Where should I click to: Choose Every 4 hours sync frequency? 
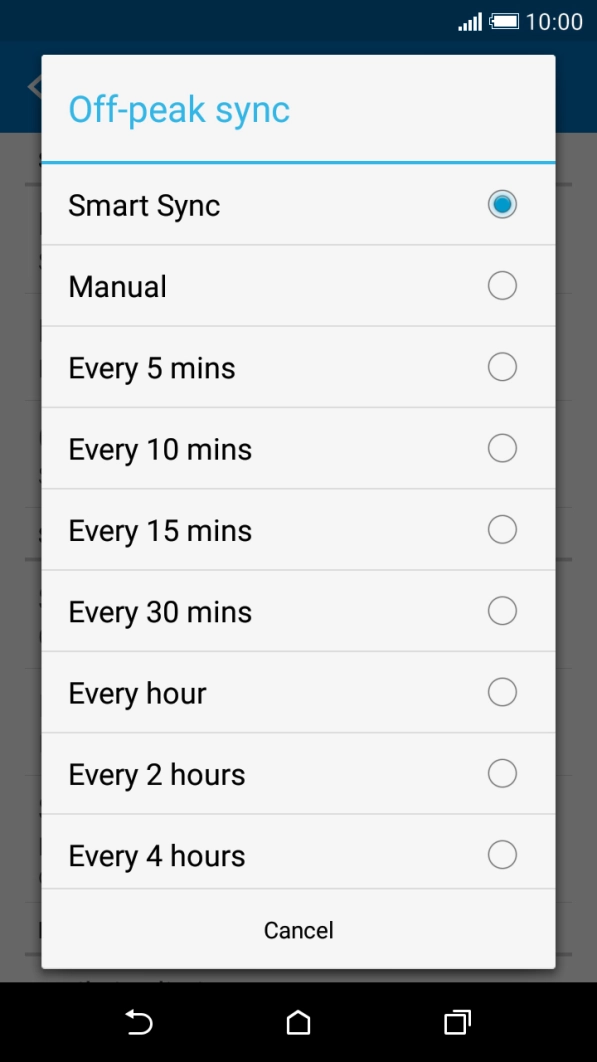click(x=297, y=854)
